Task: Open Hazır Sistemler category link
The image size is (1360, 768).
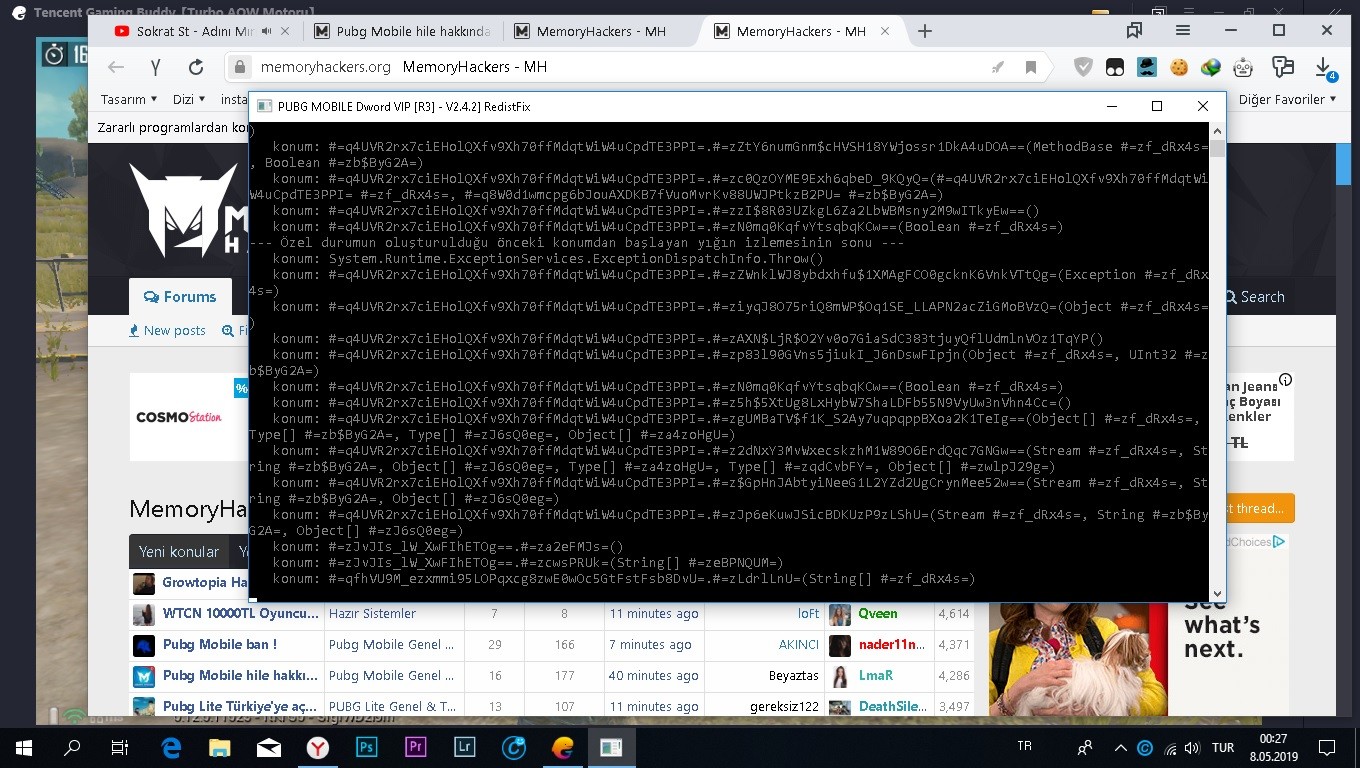Action: pyautogui.click(x=372, y=613)
